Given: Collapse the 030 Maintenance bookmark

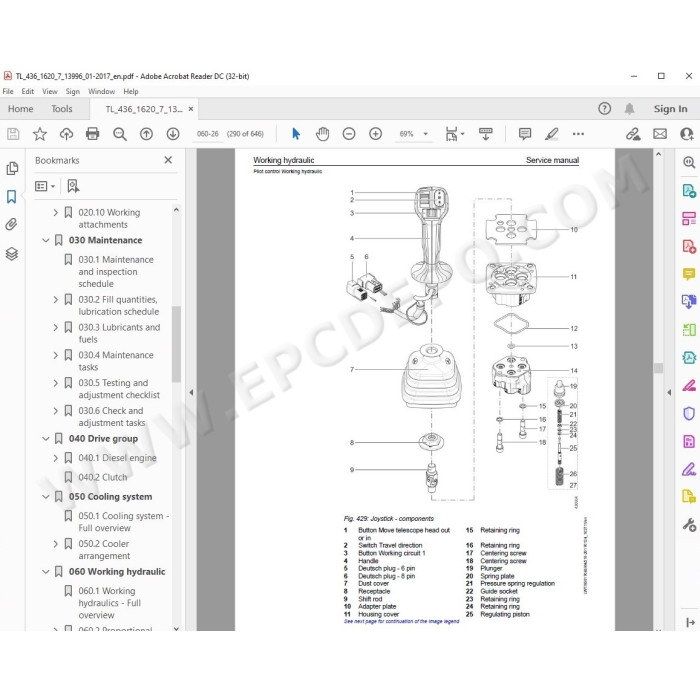Looking at the screenshot, I should [46, 240].
